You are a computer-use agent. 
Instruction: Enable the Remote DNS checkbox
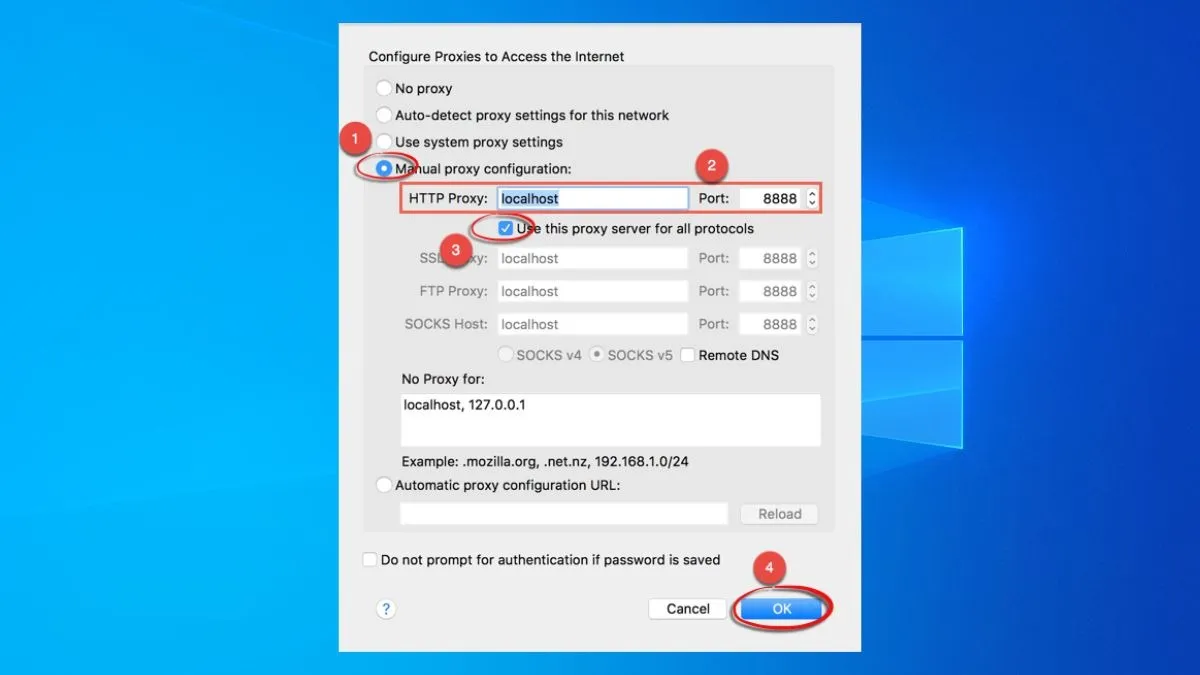(x=687, y=354)
